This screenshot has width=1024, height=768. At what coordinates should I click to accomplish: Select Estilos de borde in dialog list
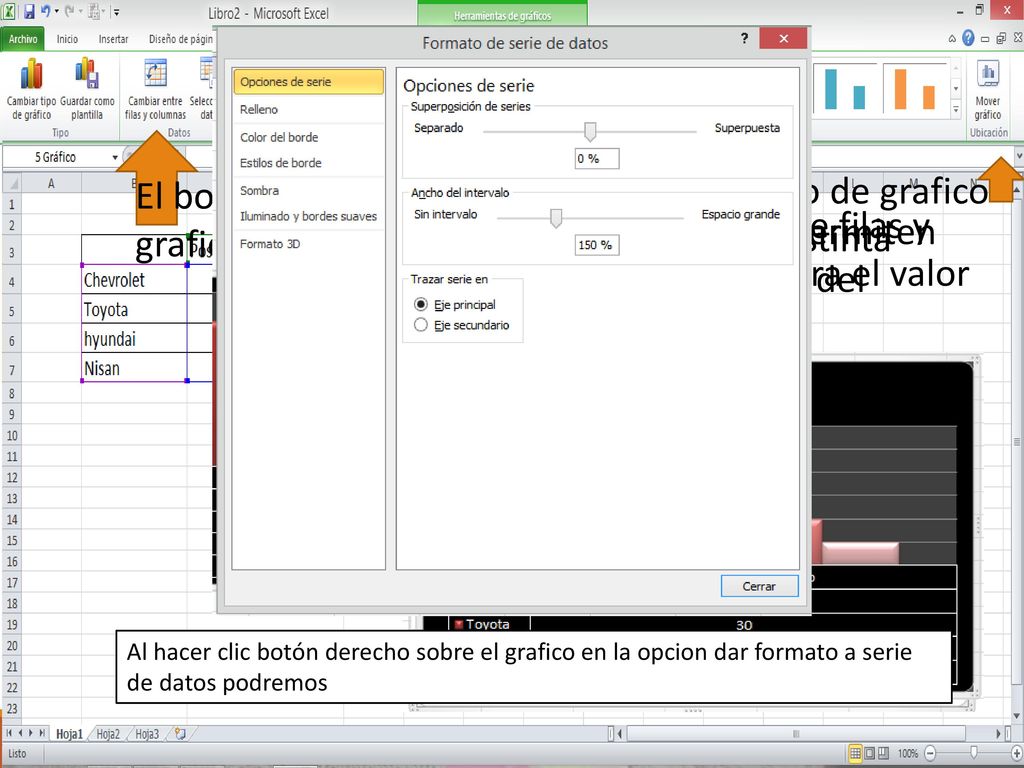[308, 163]
